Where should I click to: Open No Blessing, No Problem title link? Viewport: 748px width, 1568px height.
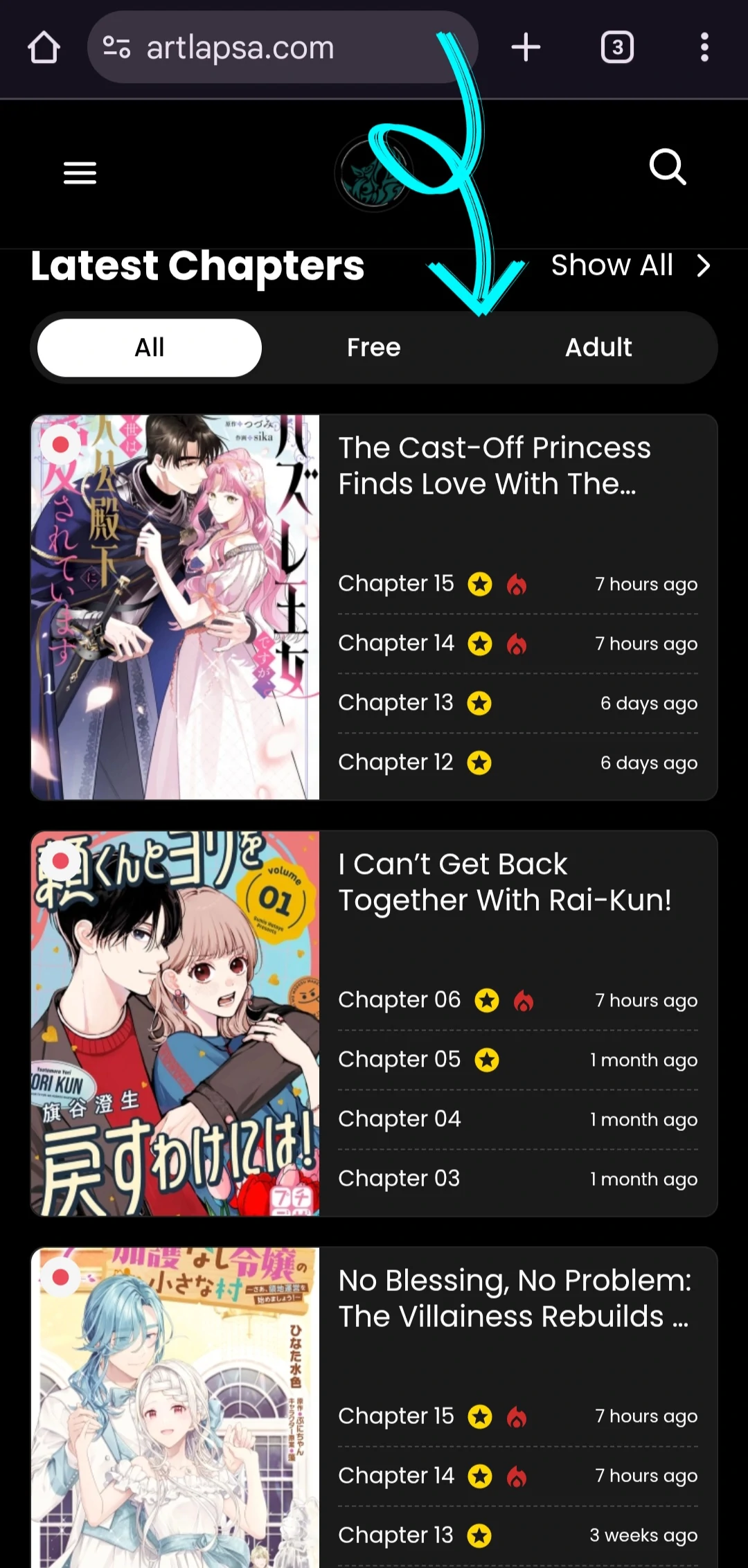[x=515, y=1299]
